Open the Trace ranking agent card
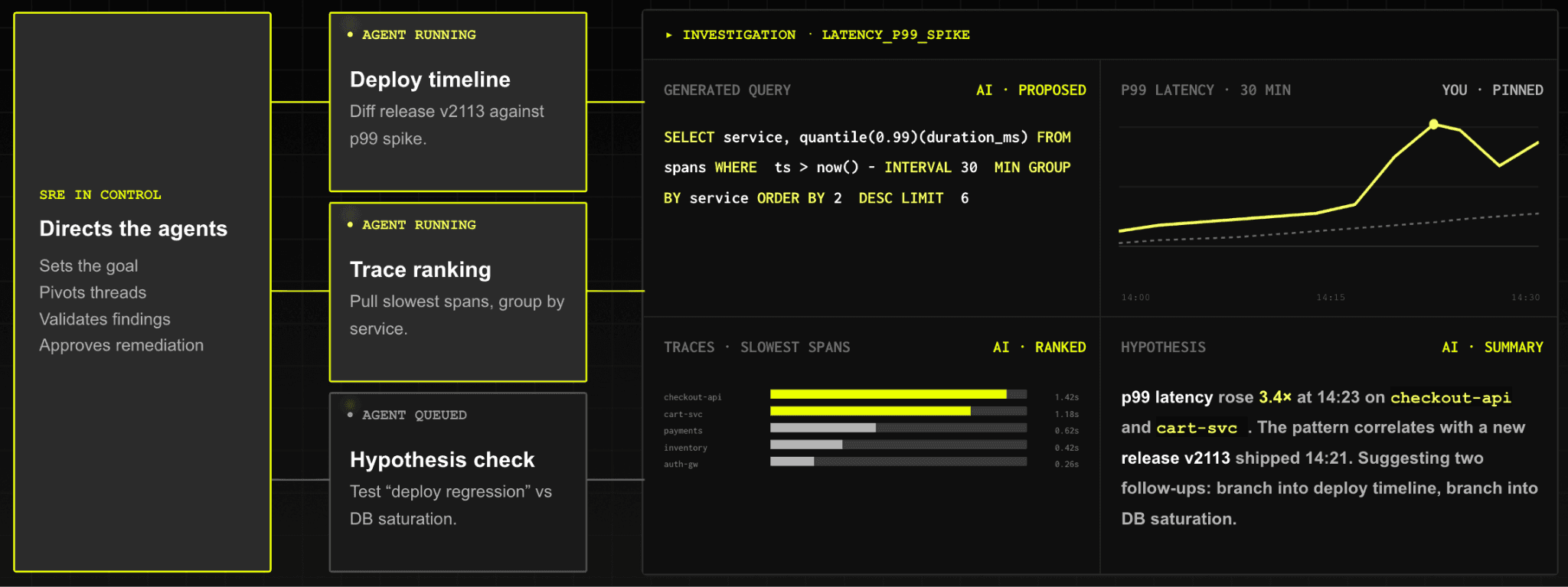The image size is (1568, 587). (x=458, y=292)
